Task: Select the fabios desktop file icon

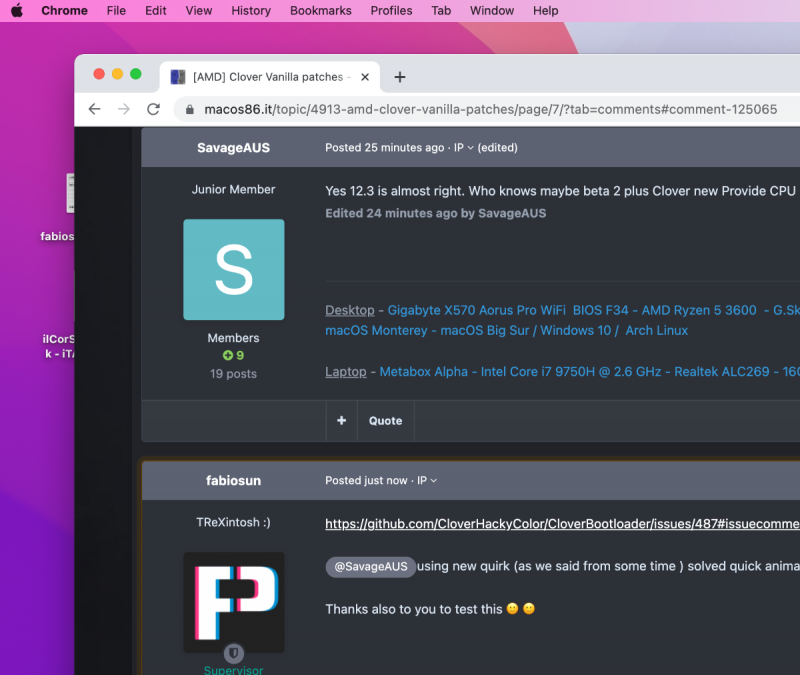Action: (70, 193)
